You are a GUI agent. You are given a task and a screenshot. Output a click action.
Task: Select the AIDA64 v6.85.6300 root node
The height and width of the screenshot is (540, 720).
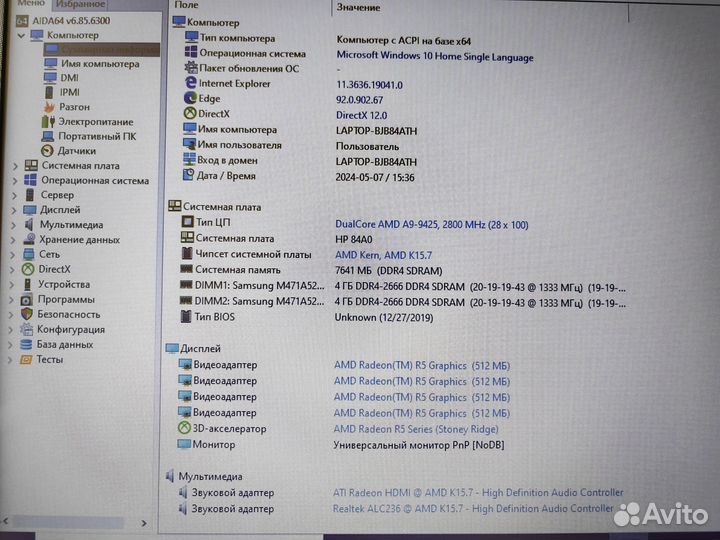(71, 21)
